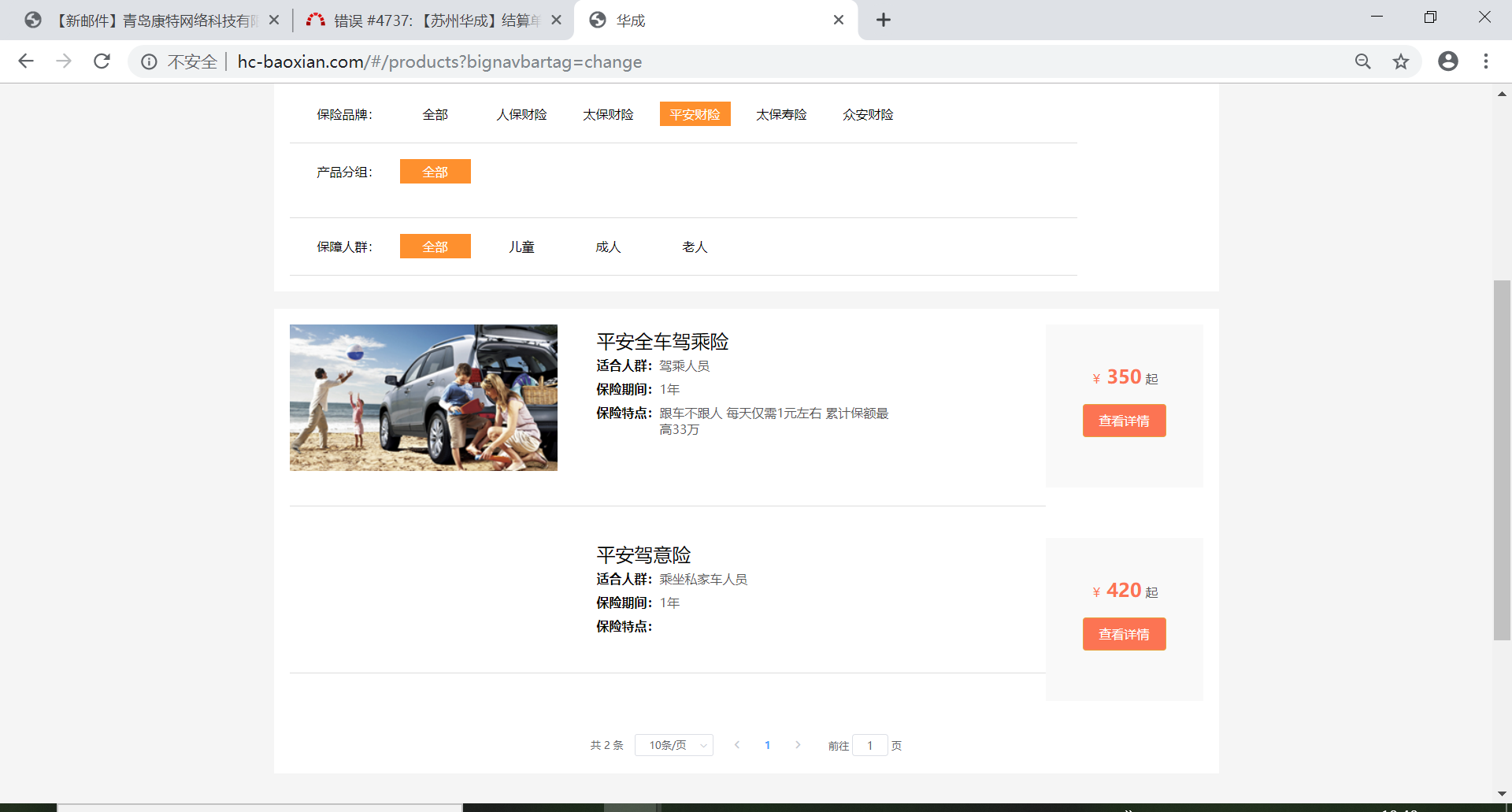This screenshot has height=812, width=1512.
Task: Switch to the 新邮件 tab
Action: (154, 20)
